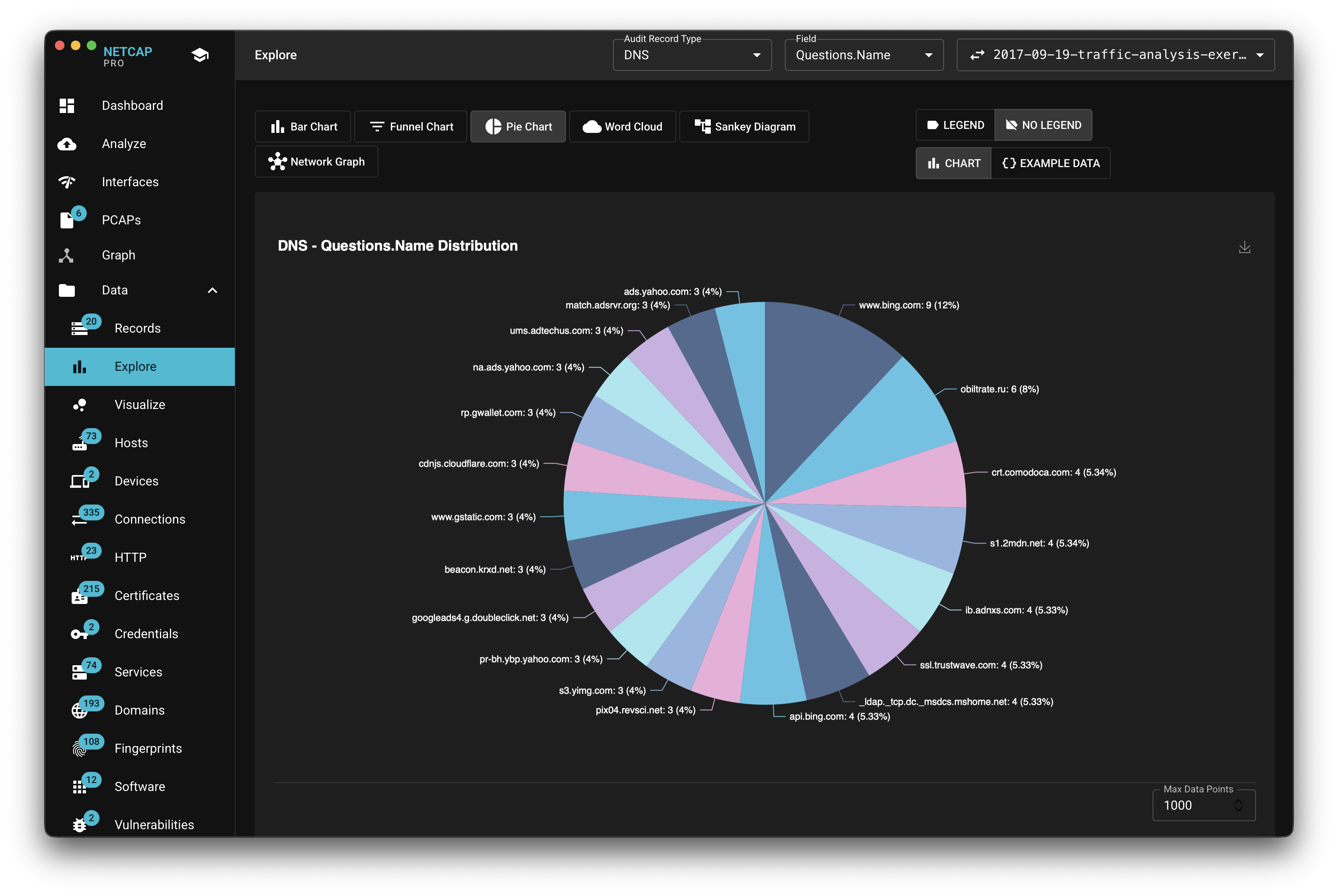Open the Audit Record Type dropdown
Viewport: 1338px width, 896px height.
tap(692, 55)
